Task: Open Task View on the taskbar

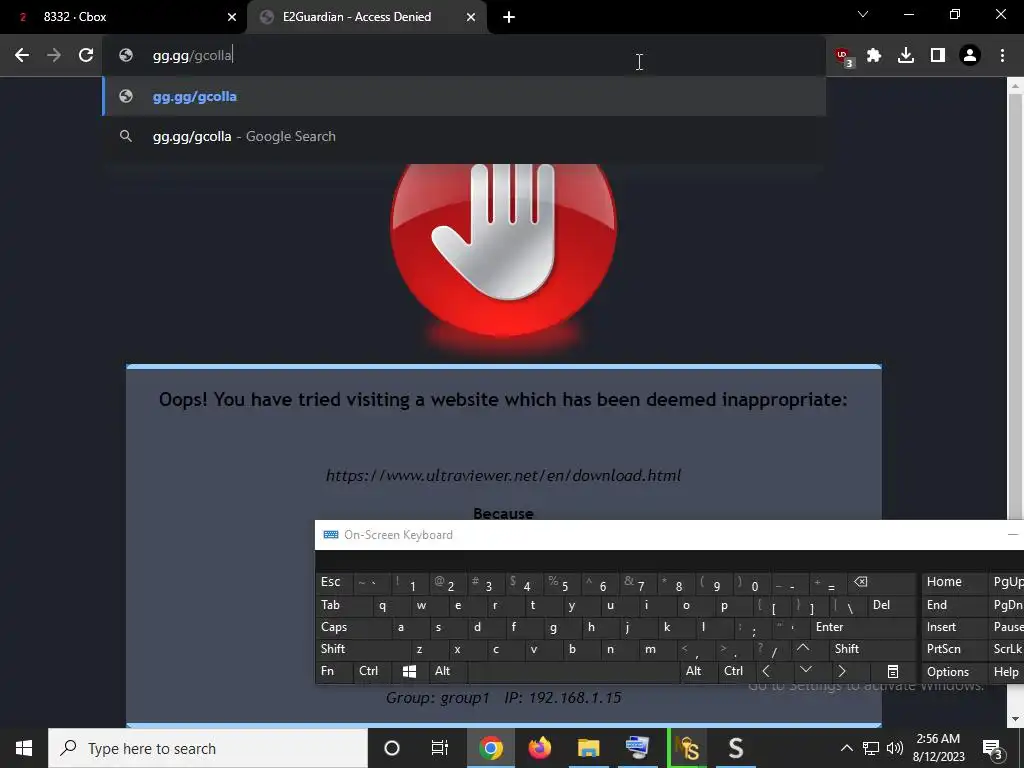Action: click(x=440, y=748)
